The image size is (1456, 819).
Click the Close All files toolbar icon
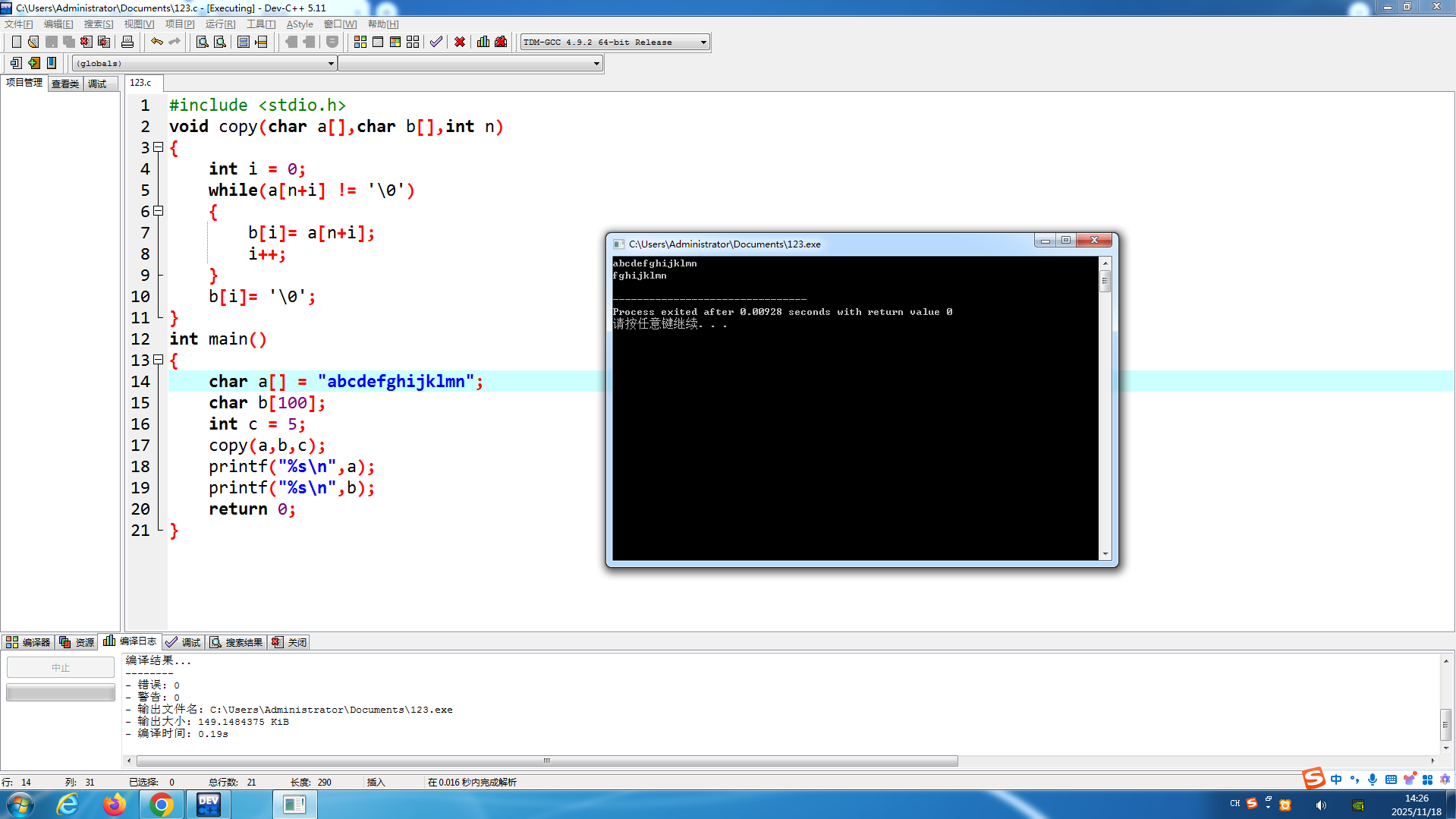(104, 42)
